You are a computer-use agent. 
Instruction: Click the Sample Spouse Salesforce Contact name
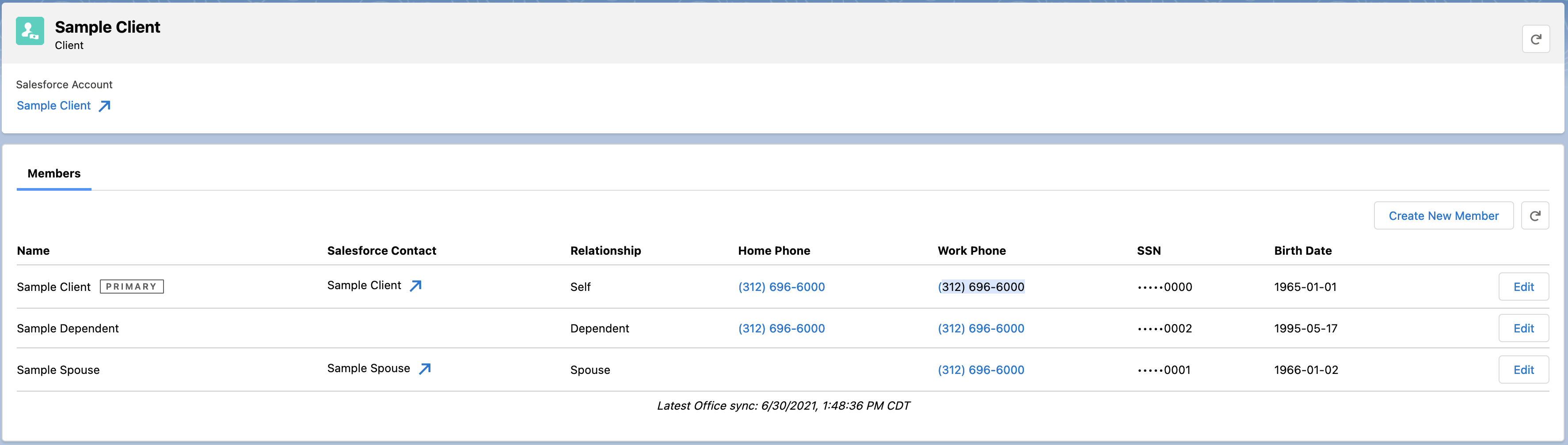pyautogui.click(x=368, y=368)
